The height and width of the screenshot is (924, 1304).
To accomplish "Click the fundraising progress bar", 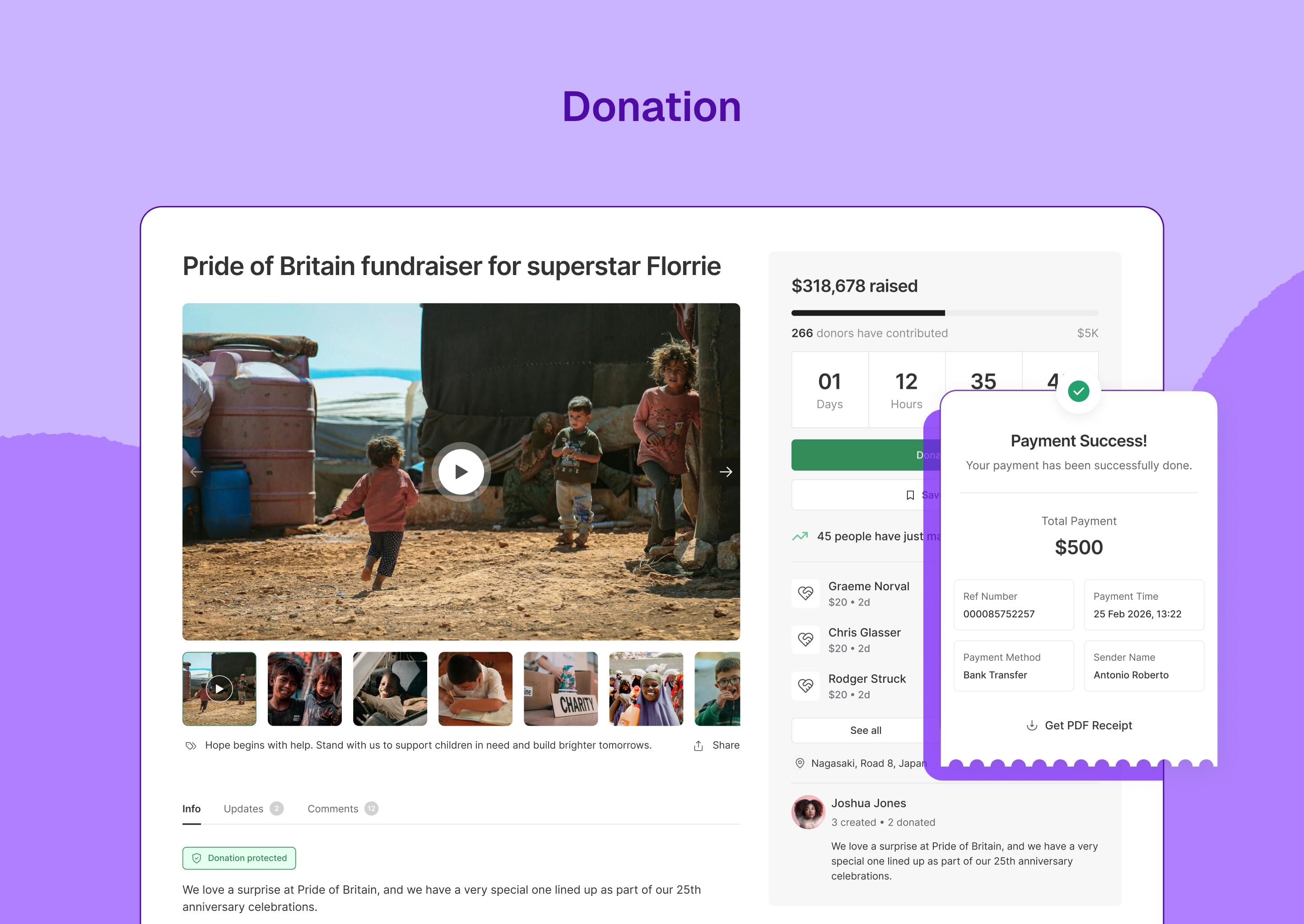I will [x=945, y=313].
